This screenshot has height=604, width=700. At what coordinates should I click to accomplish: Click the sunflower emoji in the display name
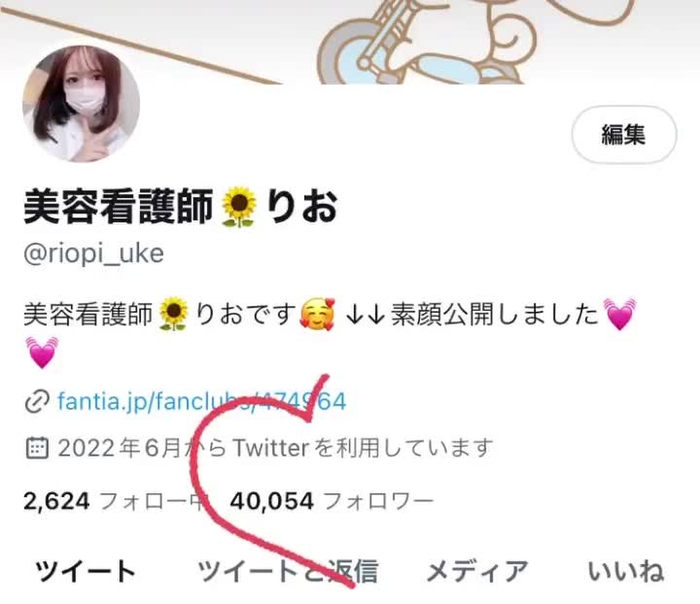[x=239, y=207]
